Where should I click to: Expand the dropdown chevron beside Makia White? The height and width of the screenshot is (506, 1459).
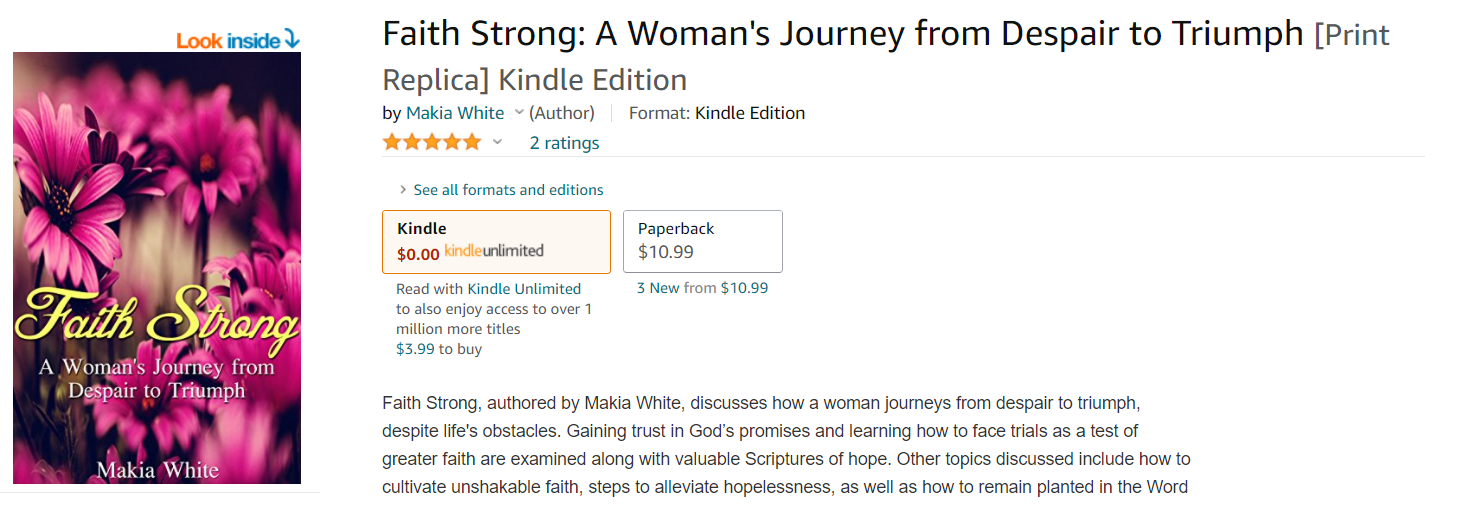519,112
